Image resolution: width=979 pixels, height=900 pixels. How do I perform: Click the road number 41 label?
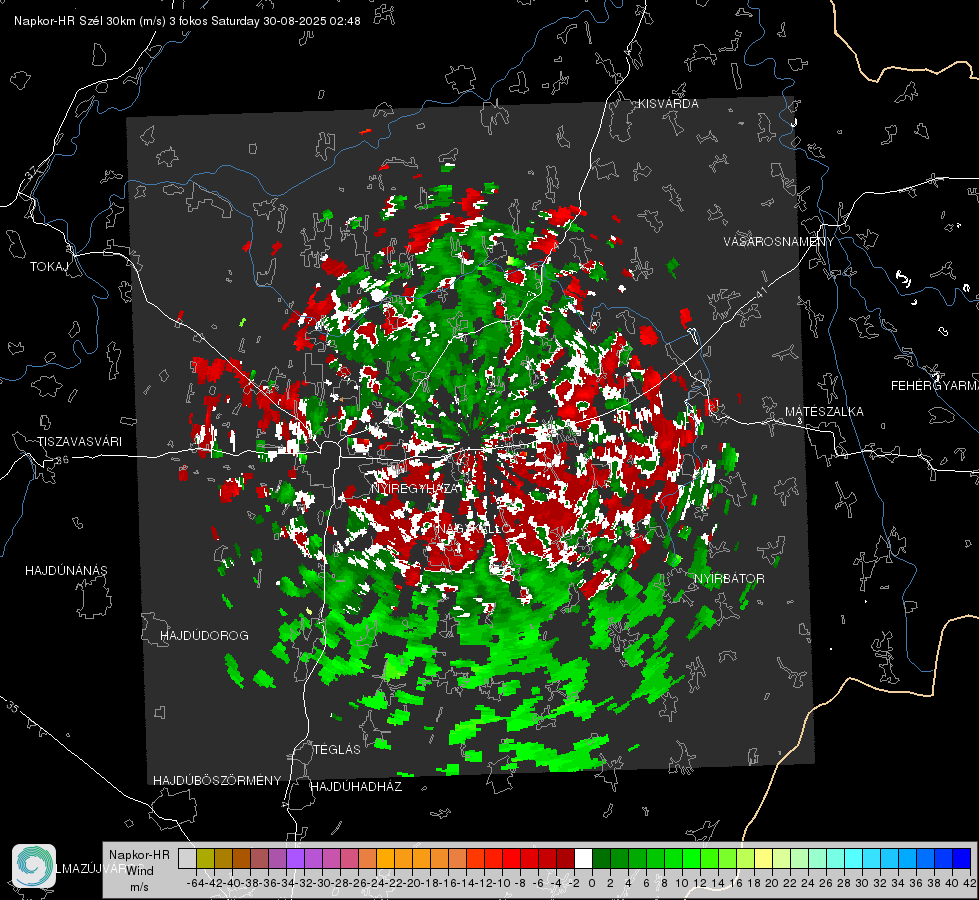click(761, 291)
